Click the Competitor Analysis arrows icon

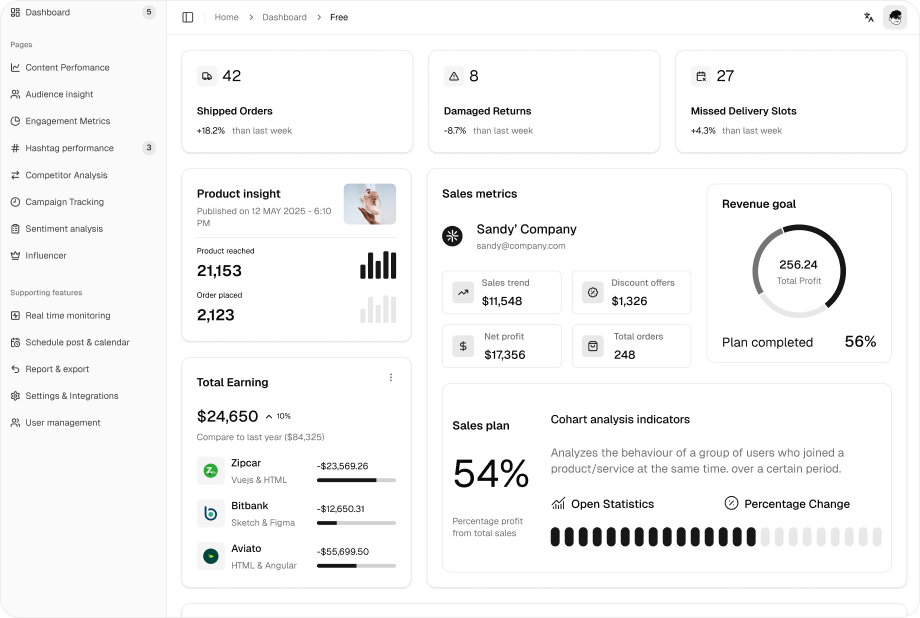pyautogui.click(x=14, y=175)
